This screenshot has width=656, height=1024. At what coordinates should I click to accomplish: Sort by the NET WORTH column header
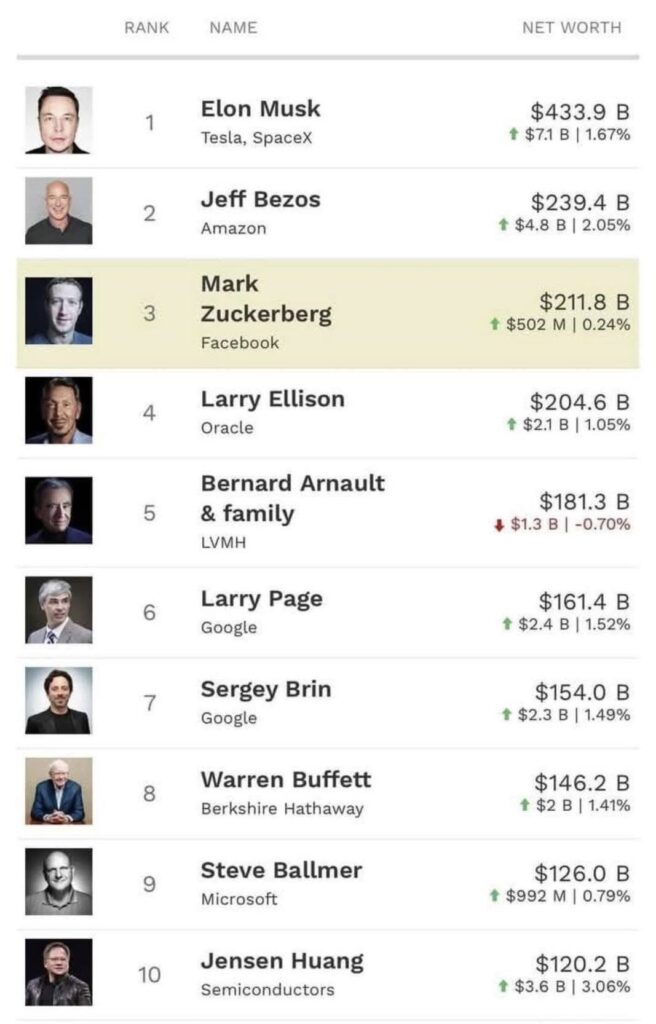(571, 28)
